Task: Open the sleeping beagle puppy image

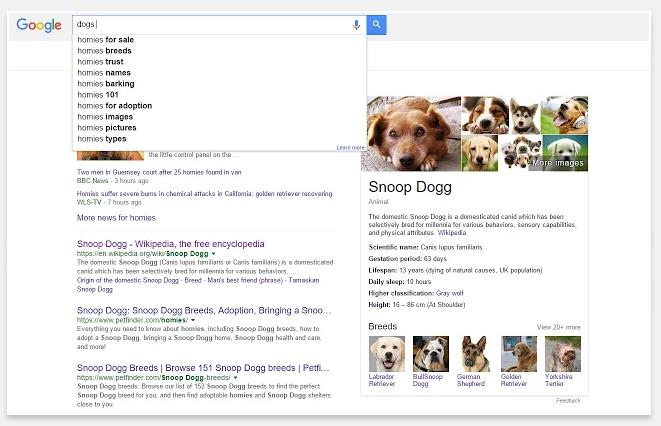Action: [486, 115]
